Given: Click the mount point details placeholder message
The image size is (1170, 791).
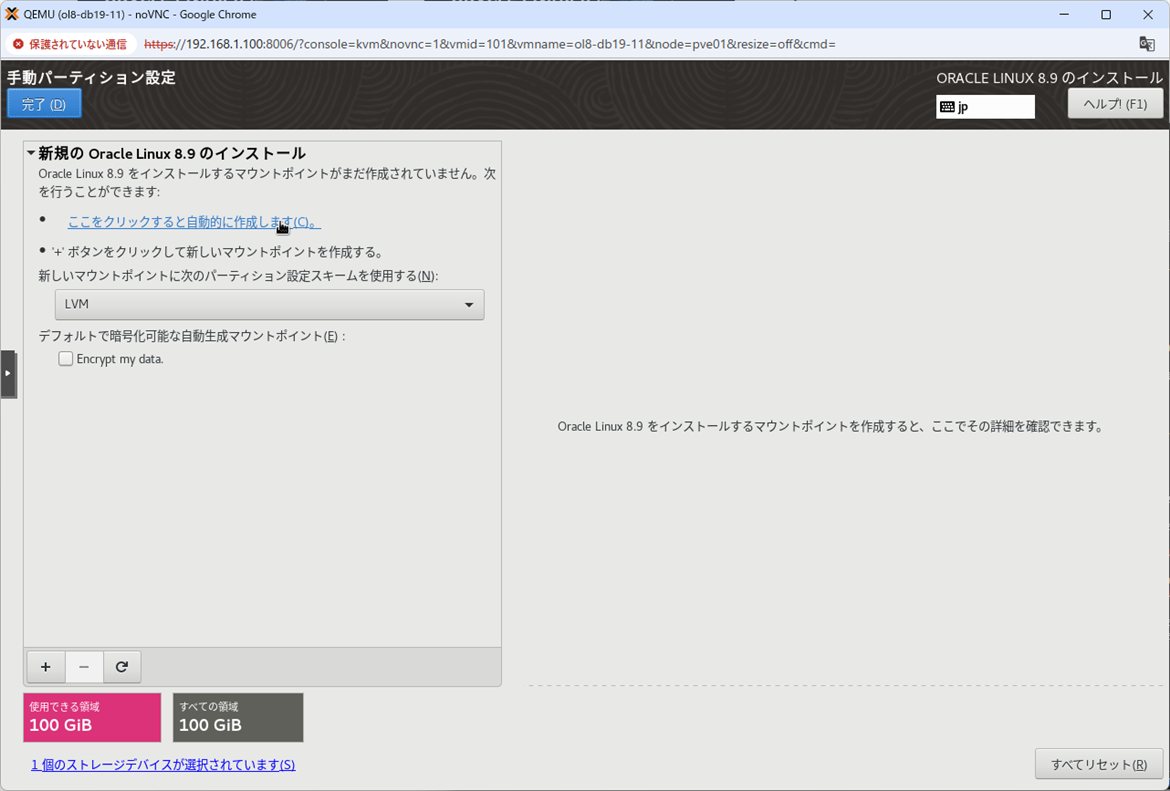Looking at the screenshot, I should [x=830, y=427].
